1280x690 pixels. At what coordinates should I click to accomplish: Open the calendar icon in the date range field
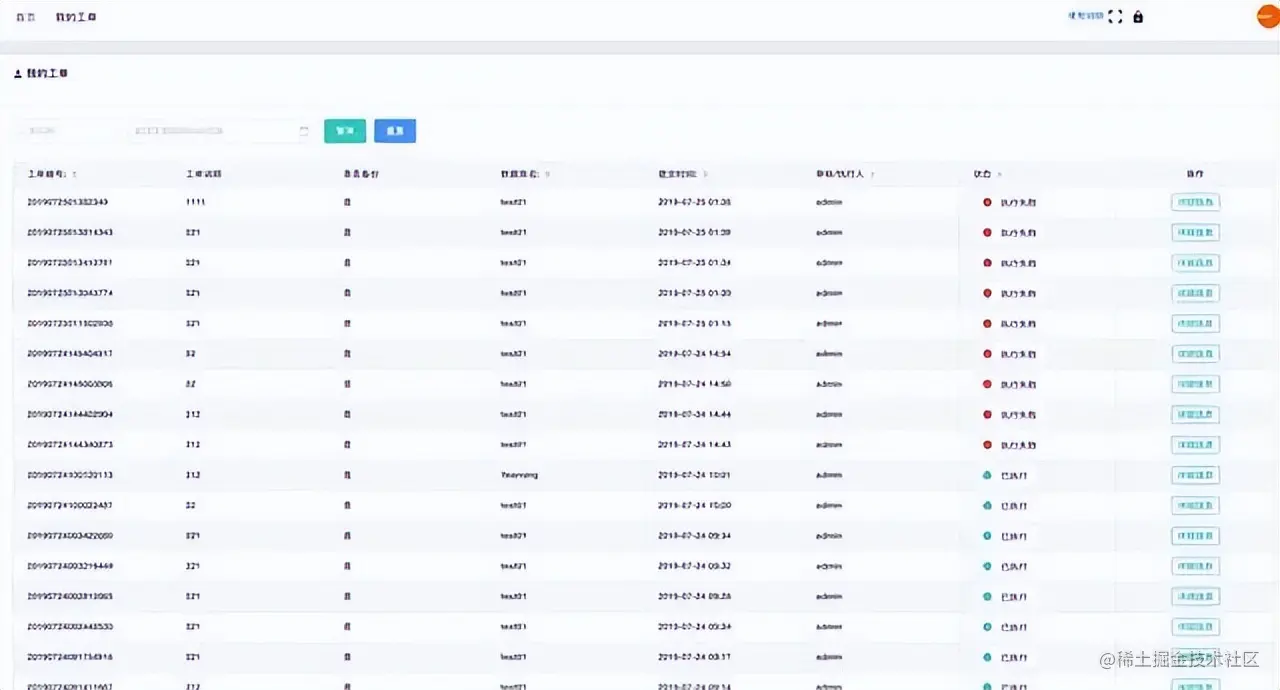(303, 131)
